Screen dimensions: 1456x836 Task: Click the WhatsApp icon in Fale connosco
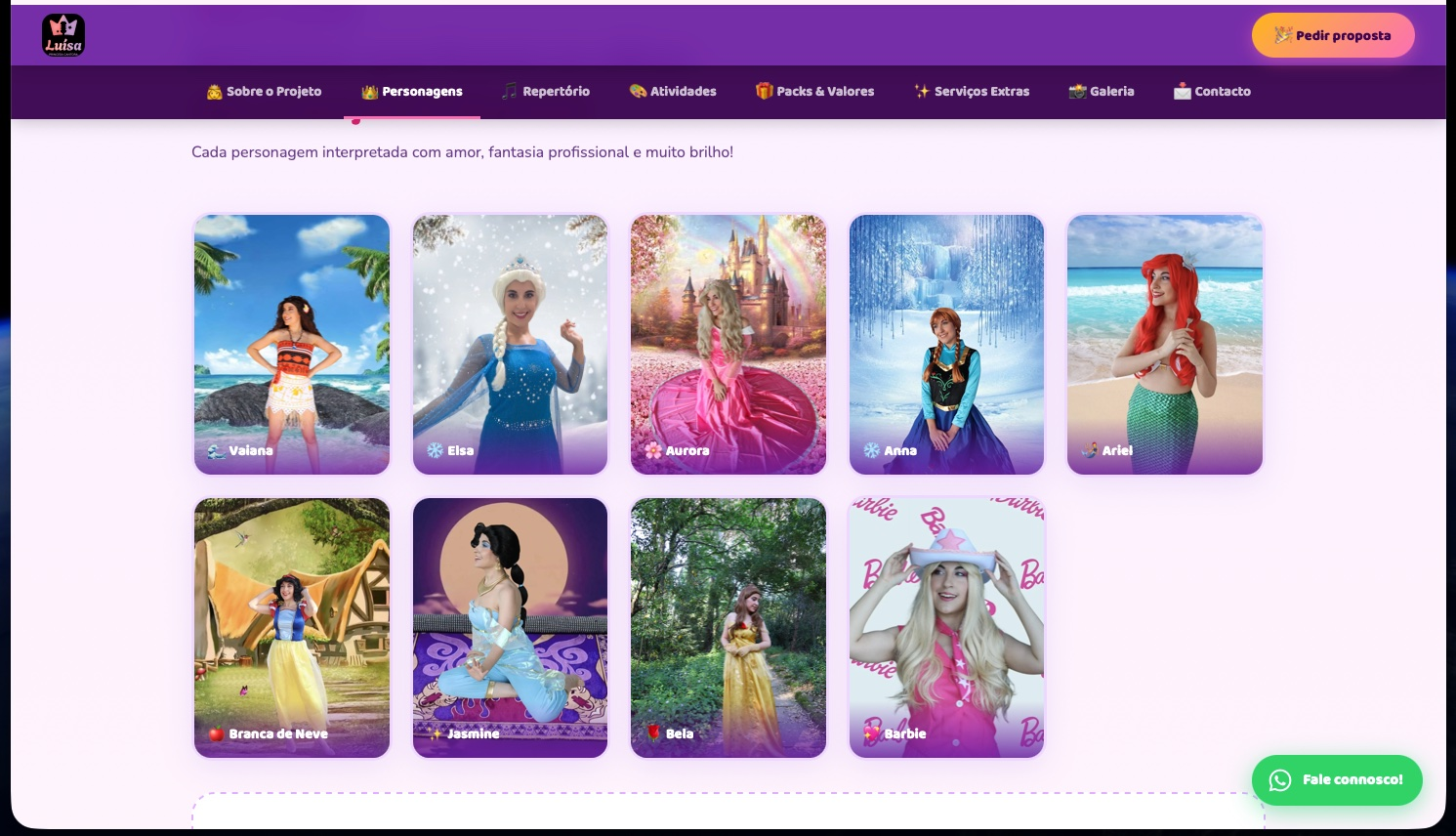pyautogui.click(x=1280, y=780)
